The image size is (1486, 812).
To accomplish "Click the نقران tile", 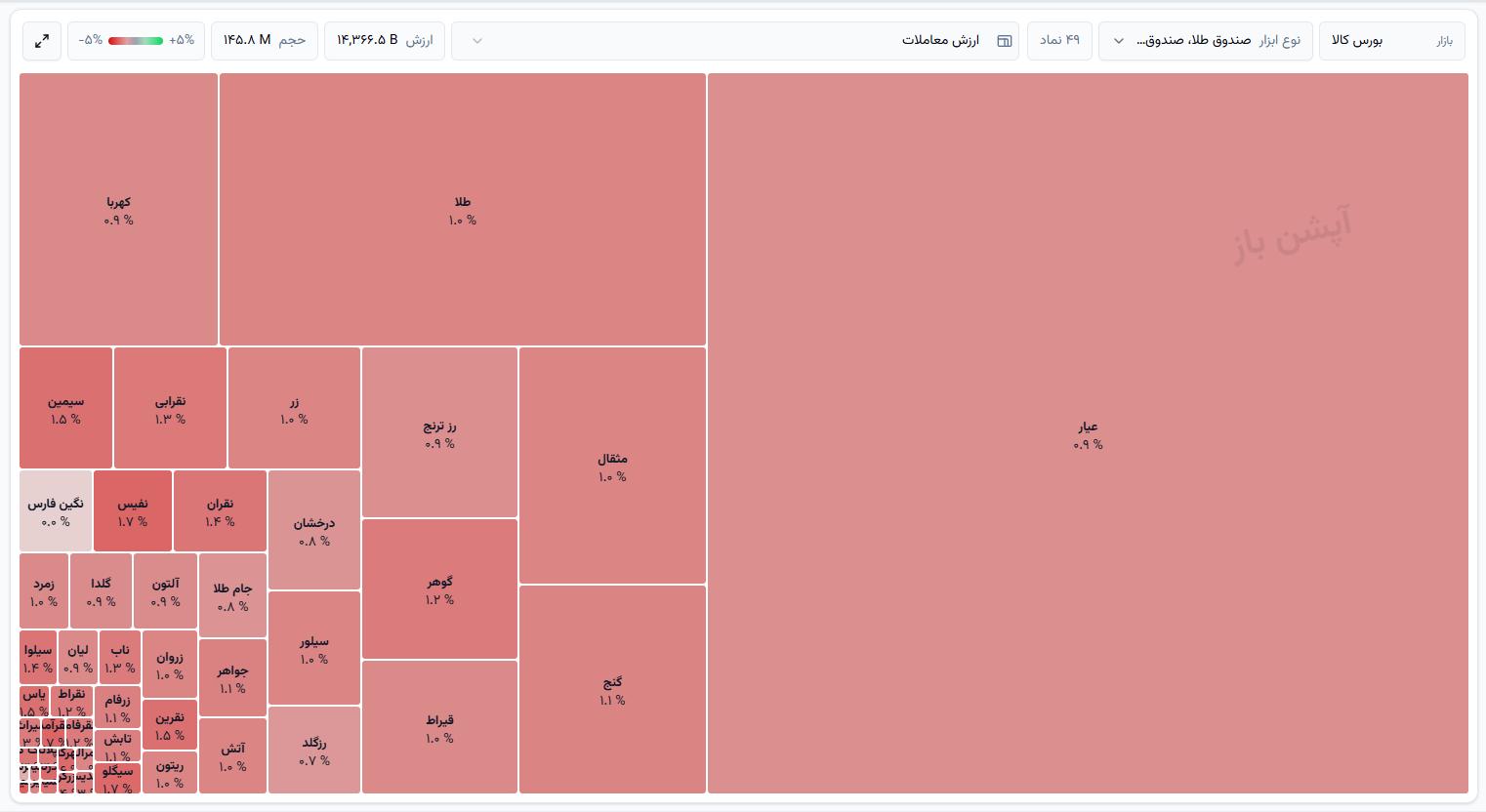I will (x=220, y=510).
